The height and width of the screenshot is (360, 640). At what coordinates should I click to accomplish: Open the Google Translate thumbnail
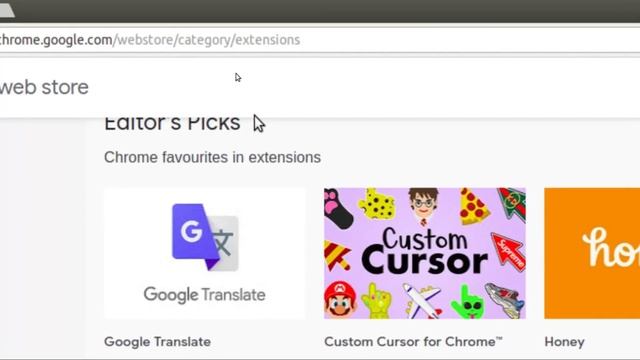204,253
